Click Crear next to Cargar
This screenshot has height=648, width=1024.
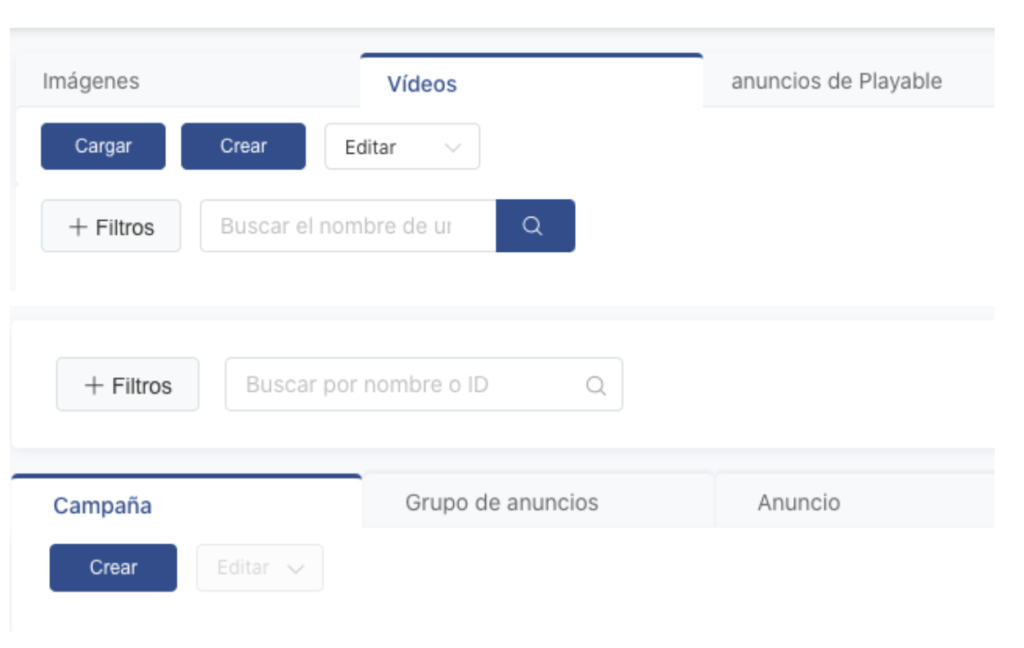(x=243, y=146)
